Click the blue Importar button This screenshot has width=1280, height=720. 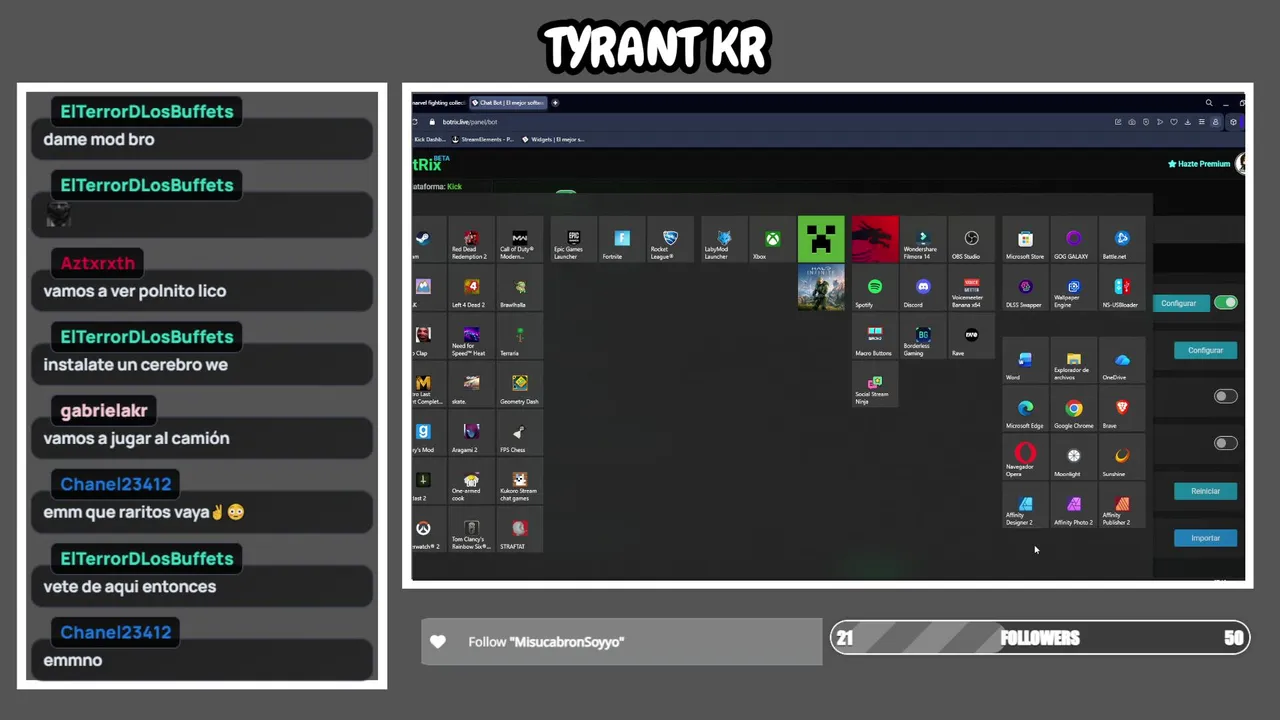1205,538
